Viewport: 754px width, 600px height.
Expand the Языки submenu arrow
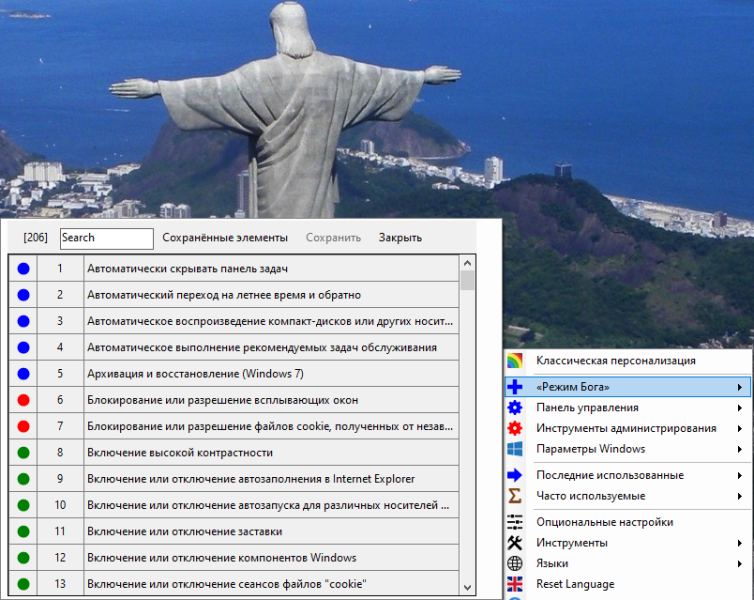[x=740, y=563]
